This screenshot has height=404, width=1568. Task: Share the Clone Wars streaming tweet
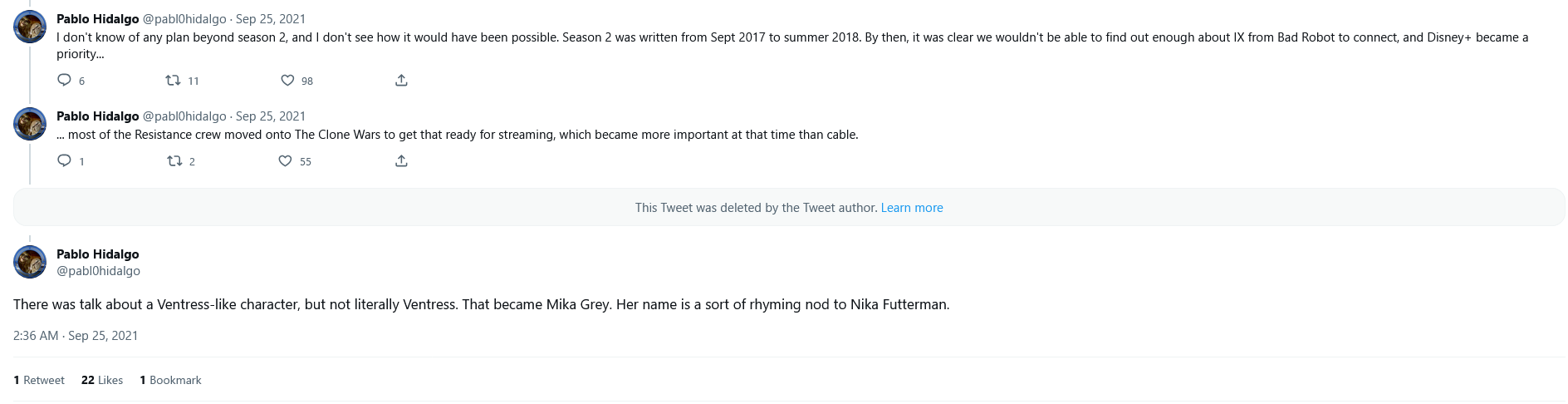pos(401,160)
